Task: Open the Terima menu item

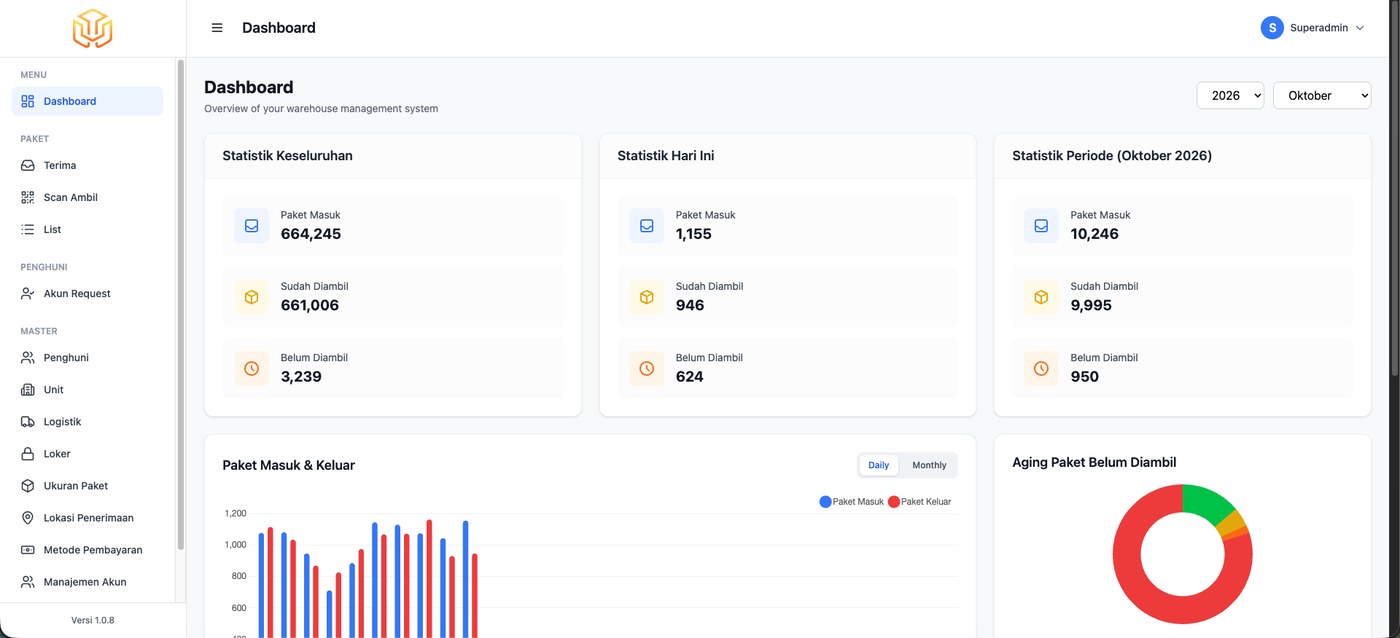Action: click(x=87, y=165)
